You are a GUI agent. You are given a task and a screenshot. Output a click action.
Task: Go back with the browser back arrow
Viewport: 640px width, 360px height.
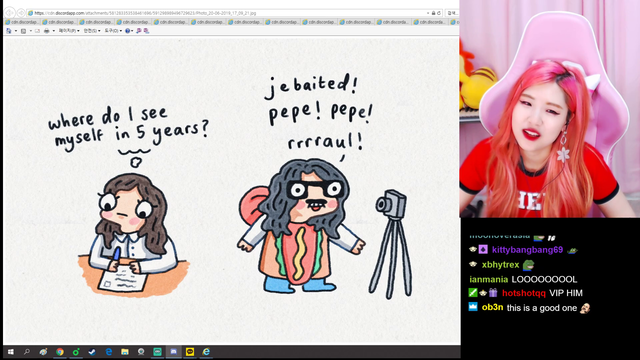coord(9,13)
